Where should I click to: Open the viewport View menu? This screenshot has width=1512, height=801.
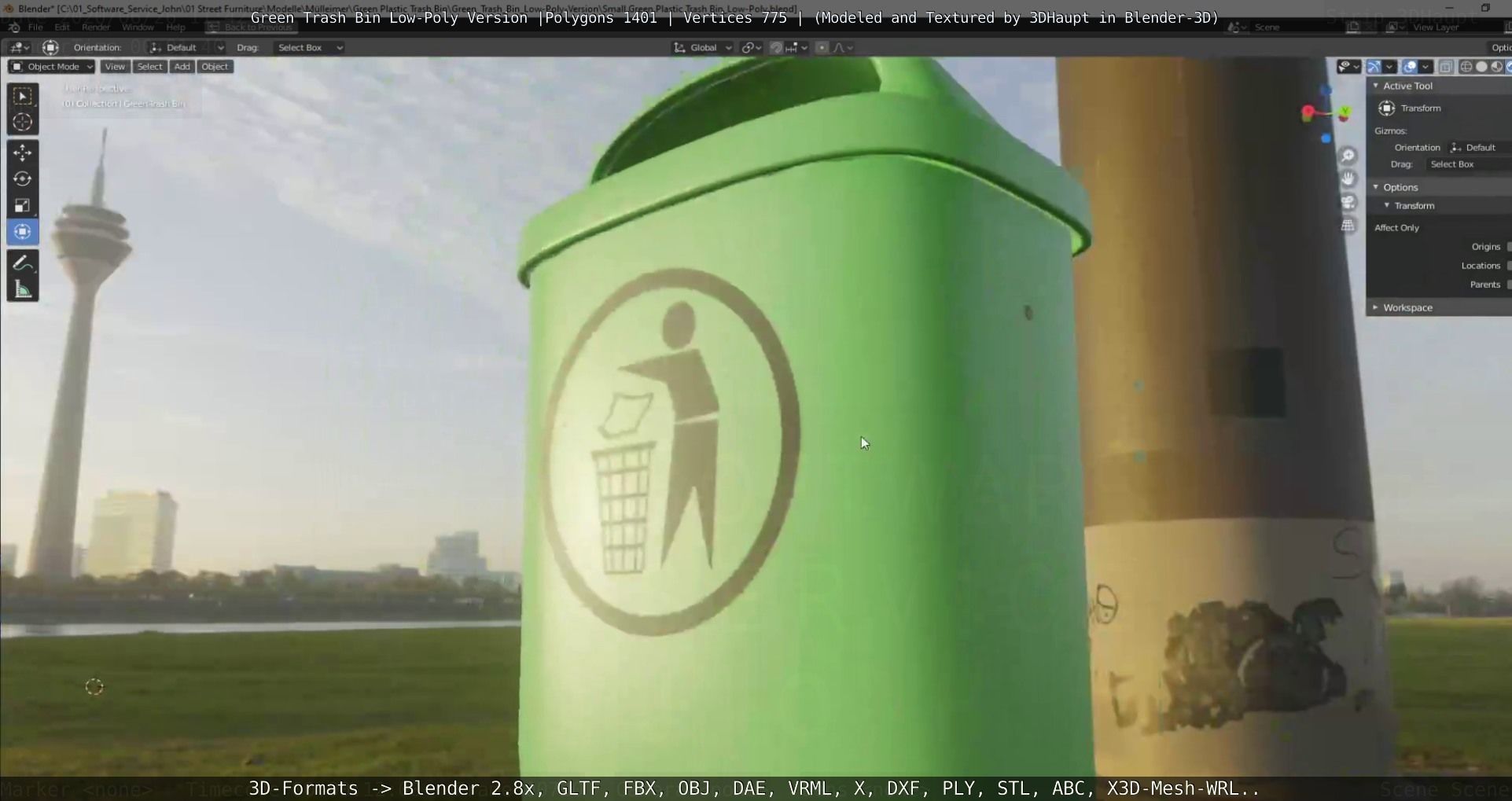click(115, 67)
